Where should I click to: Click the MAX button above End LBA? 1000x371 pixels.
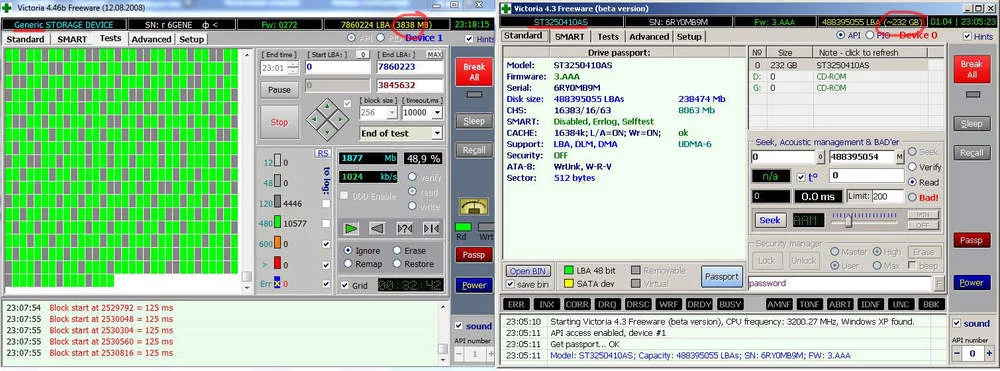(435, 55)
